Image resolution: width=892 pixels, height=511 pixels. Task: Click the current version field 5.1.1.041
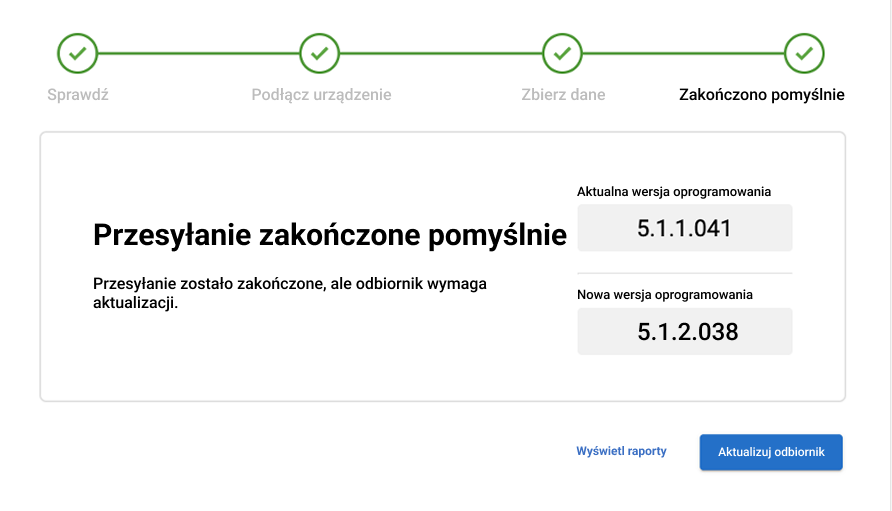[684, 228]
